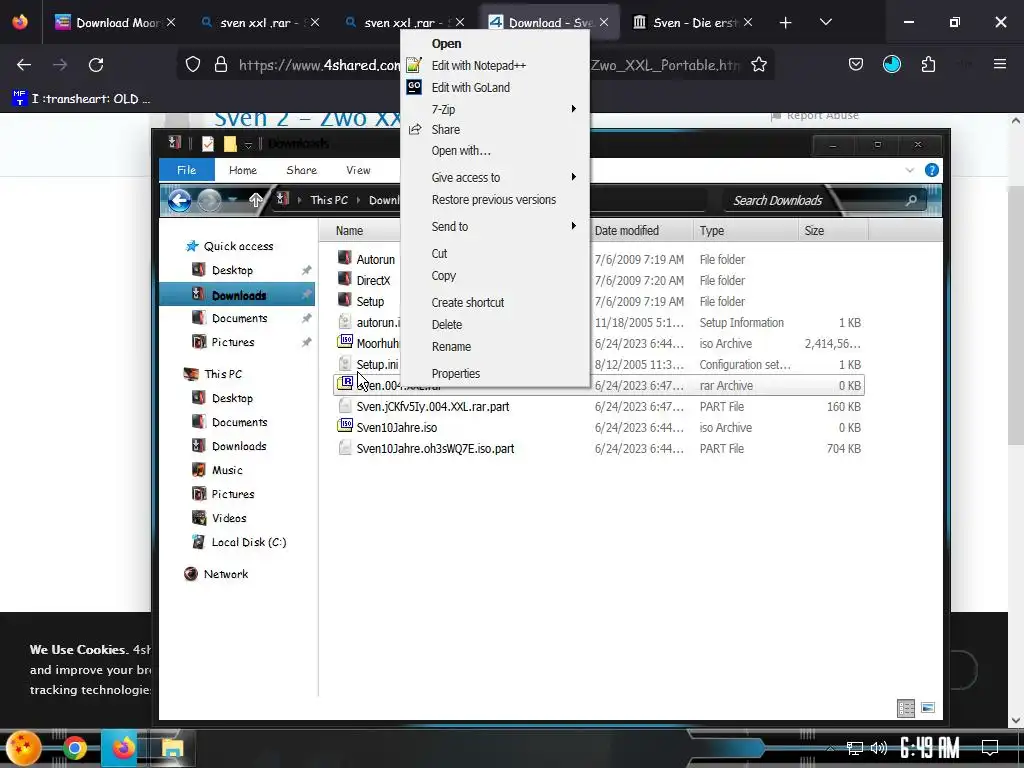List all tabs dropdown arrow
The image size is (1024, 768).
click(825, 22)
